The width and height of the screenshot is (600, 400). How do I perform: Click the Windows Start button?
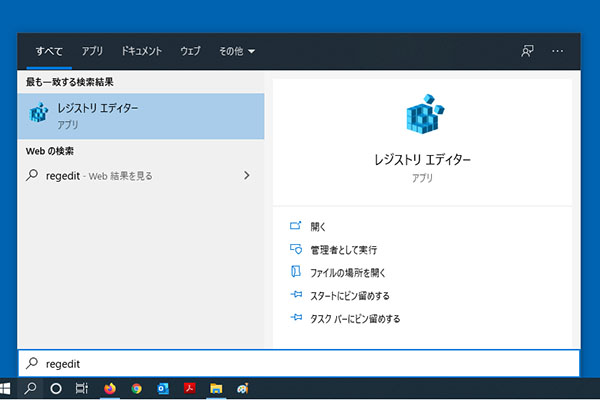[8, 388]
